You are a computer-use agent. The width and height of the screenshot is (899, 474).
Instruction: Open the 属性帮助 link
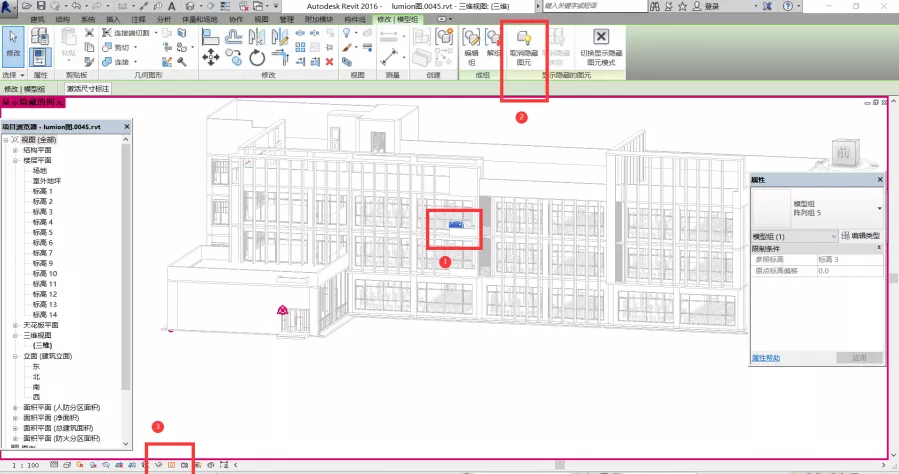coord(766,357)
